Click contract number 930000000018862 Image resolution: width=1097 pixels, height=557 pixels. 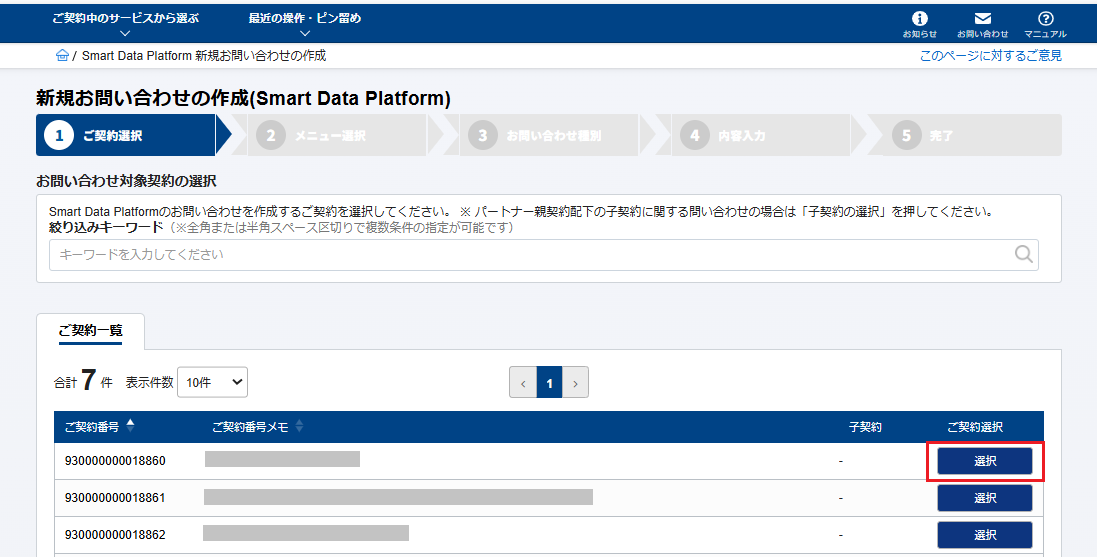coord(115,535)
